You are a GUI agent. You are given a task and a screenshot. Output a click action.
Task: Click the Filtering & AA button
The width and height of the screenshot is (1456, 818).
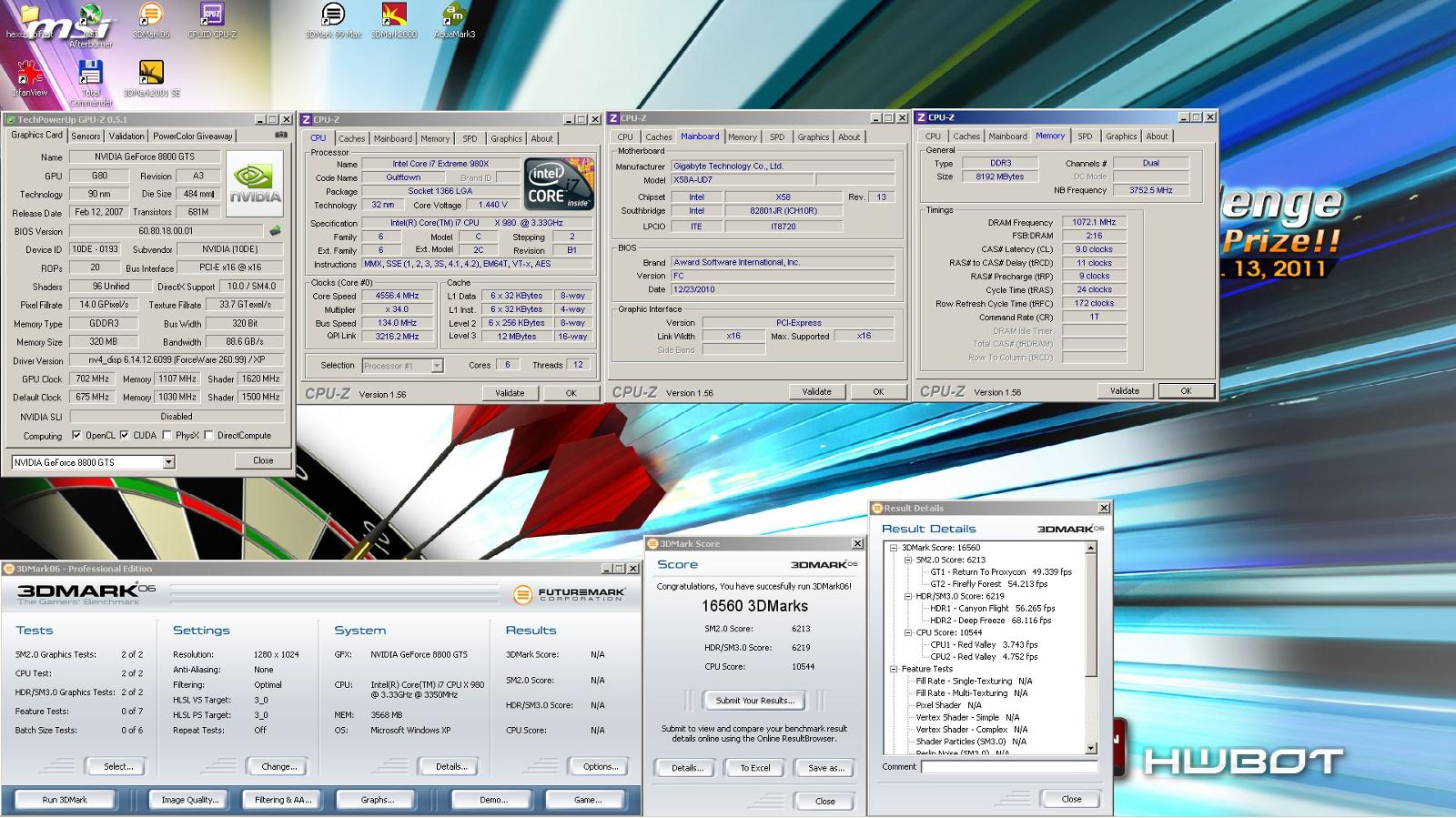point(283,800)
